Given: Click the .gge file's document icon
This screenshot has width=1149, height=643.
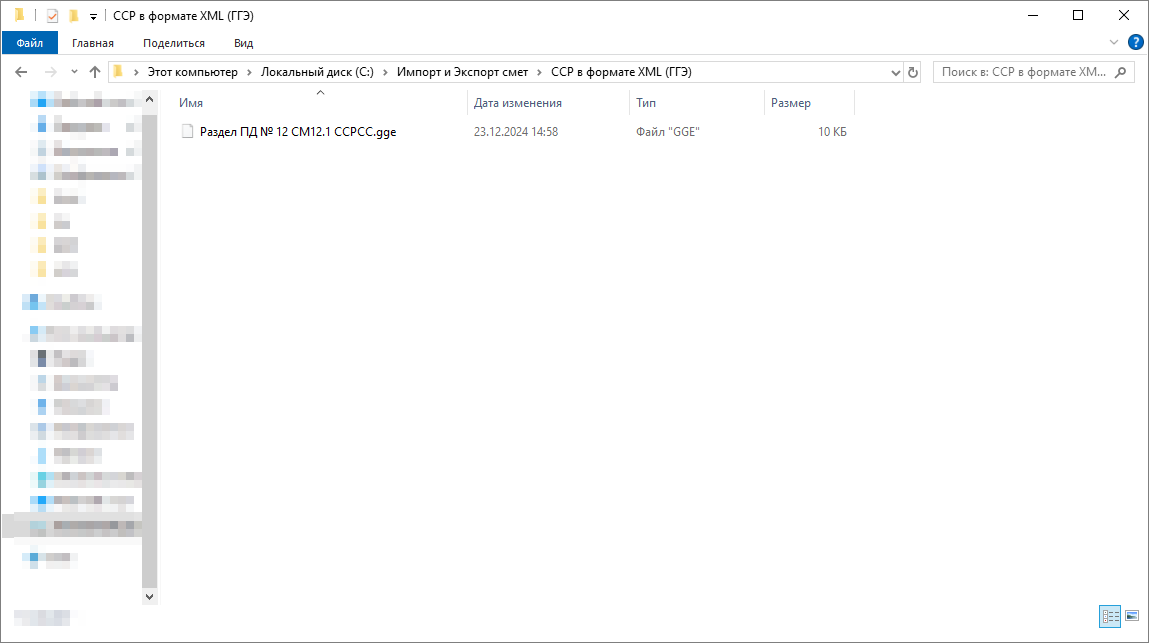Looking at the screenshot, I should pyautogui.click(x=186, y=131).
